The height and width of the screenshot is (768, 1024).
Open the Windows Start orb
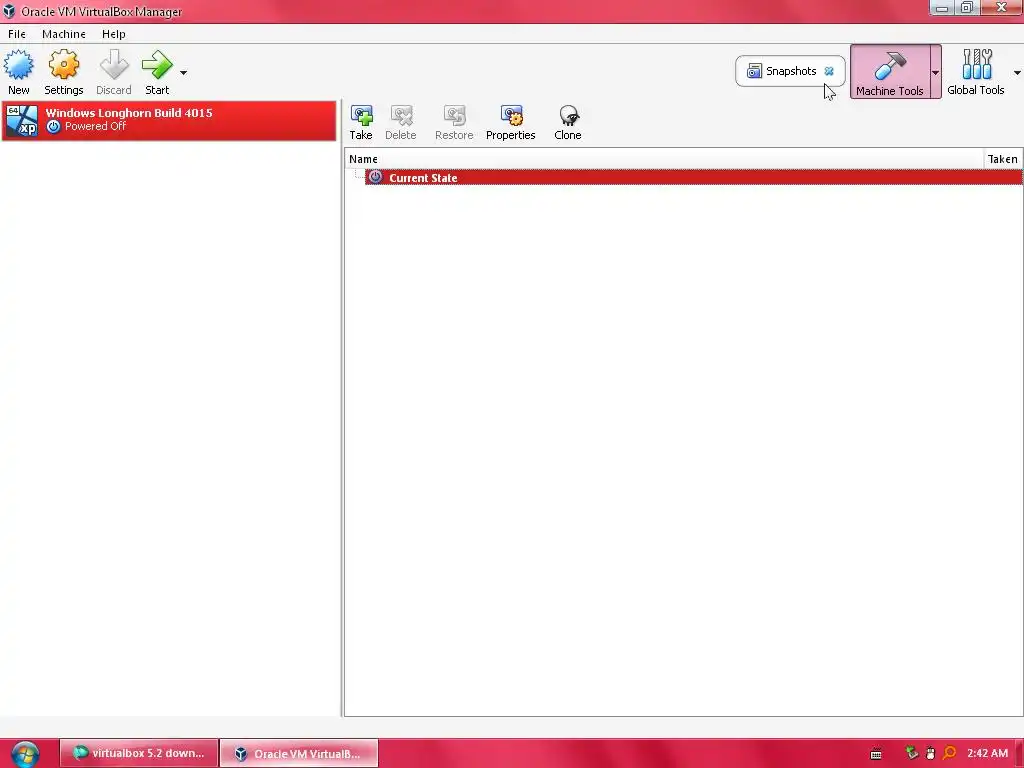[x=25, y=754]
